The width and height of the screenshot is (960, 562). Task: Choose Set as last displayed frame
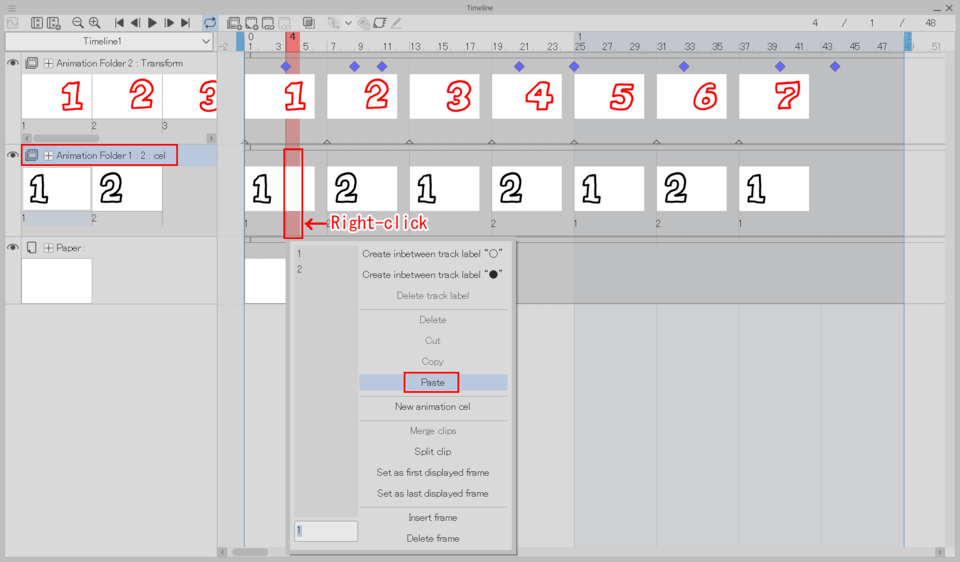(x=433, y=493)
